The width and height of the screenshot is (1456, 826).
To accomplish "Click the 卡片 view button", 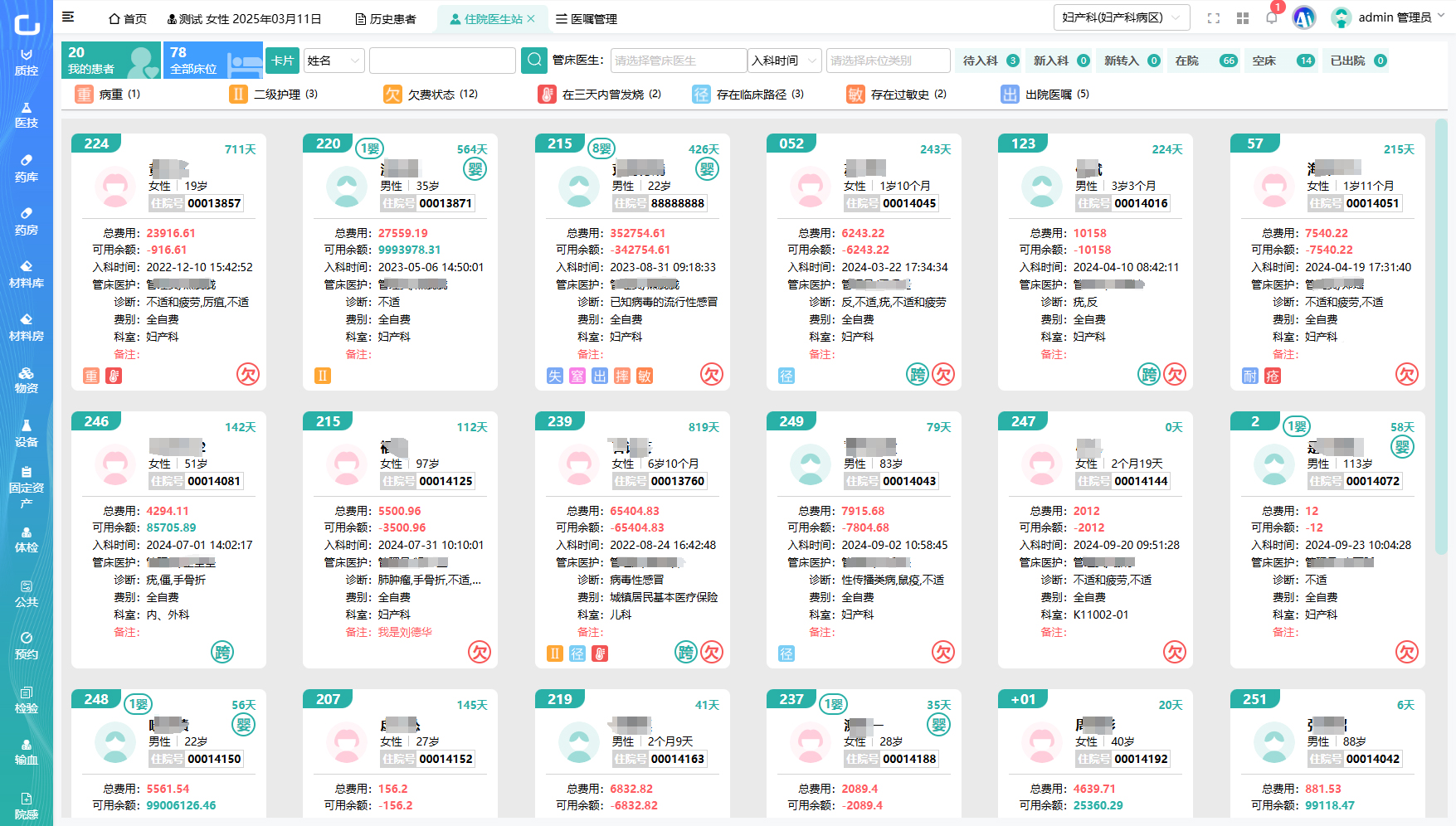I will click(x=282, y=61).
